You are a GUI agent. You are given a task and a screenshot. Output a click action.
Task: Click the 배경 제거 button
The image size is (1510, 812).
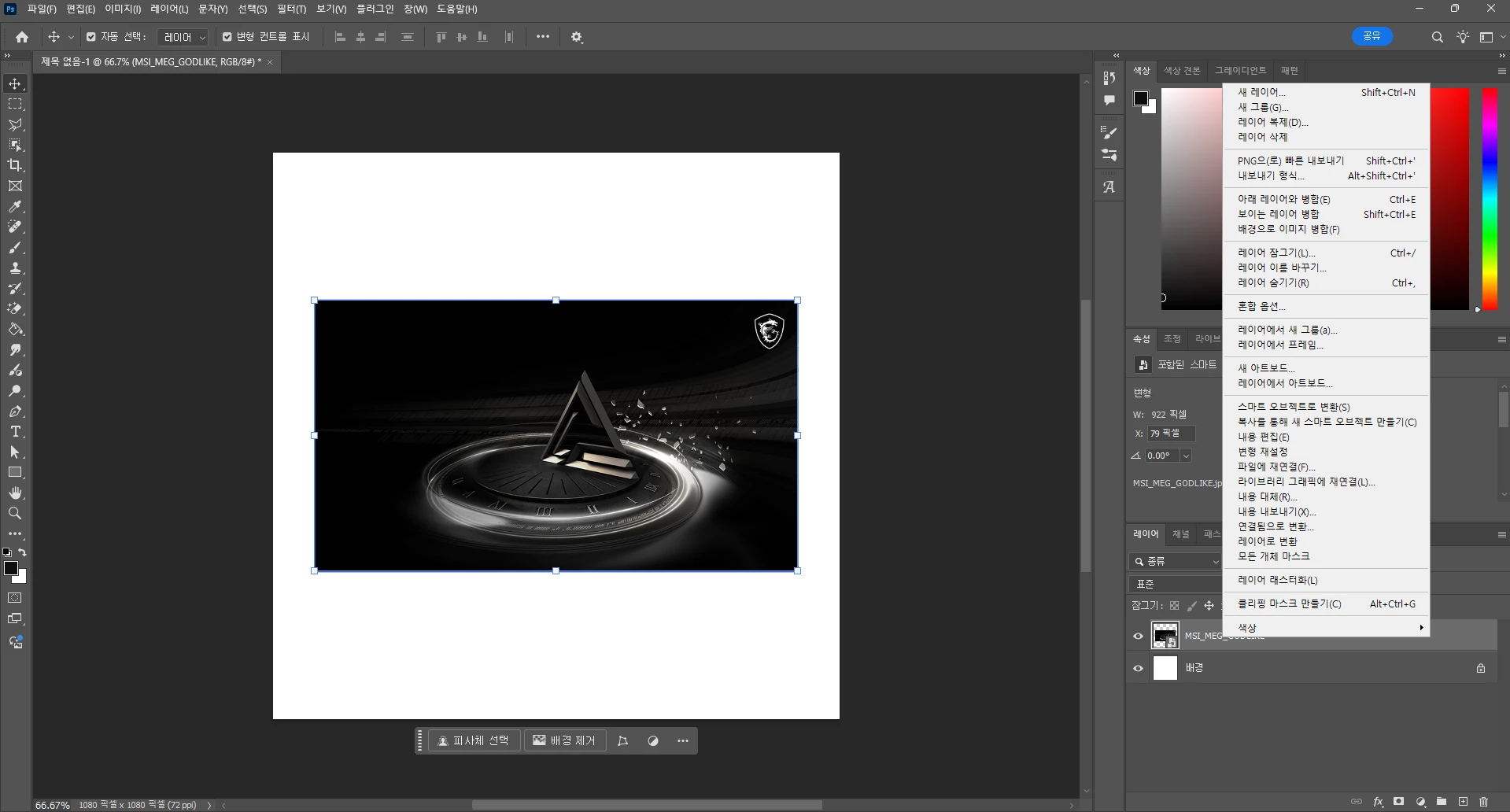[565, 740]
